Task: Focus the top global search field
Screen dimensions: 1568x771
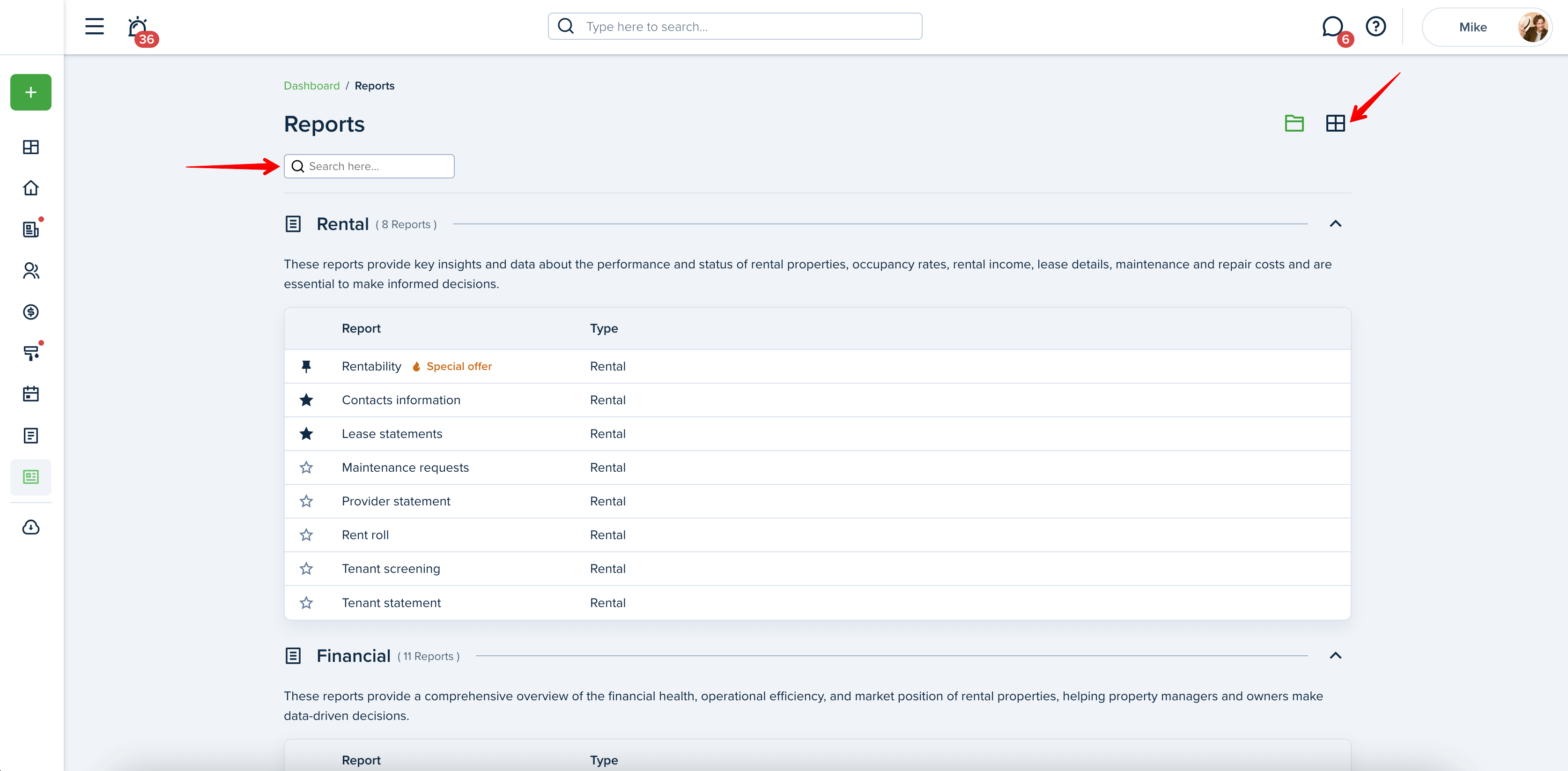Action: coord(735,26)
